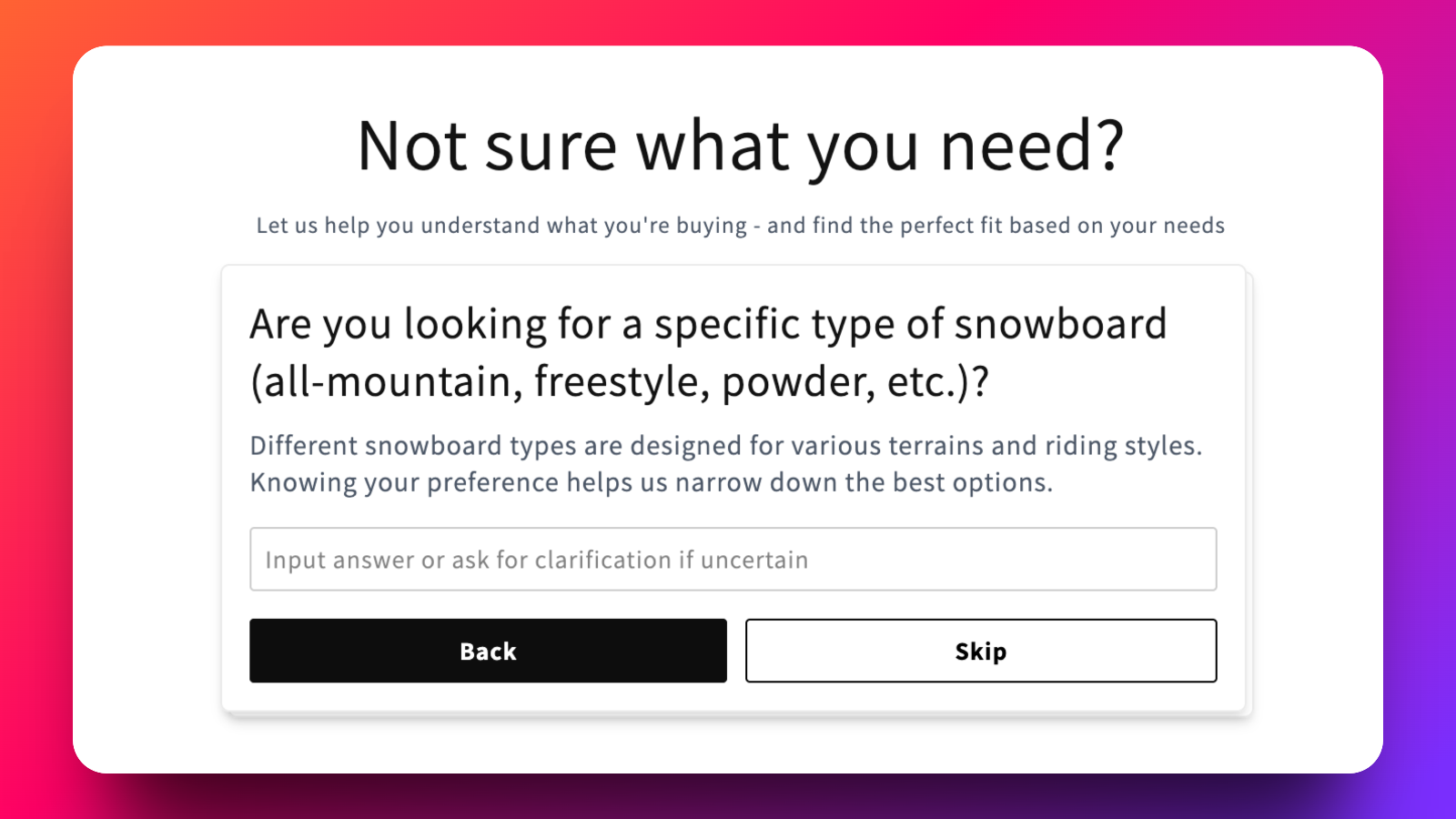The width and height of the screenshot is (1456, 819).
Task: Click the white-outlined Skip button label
Action: (x=980, y=652)
